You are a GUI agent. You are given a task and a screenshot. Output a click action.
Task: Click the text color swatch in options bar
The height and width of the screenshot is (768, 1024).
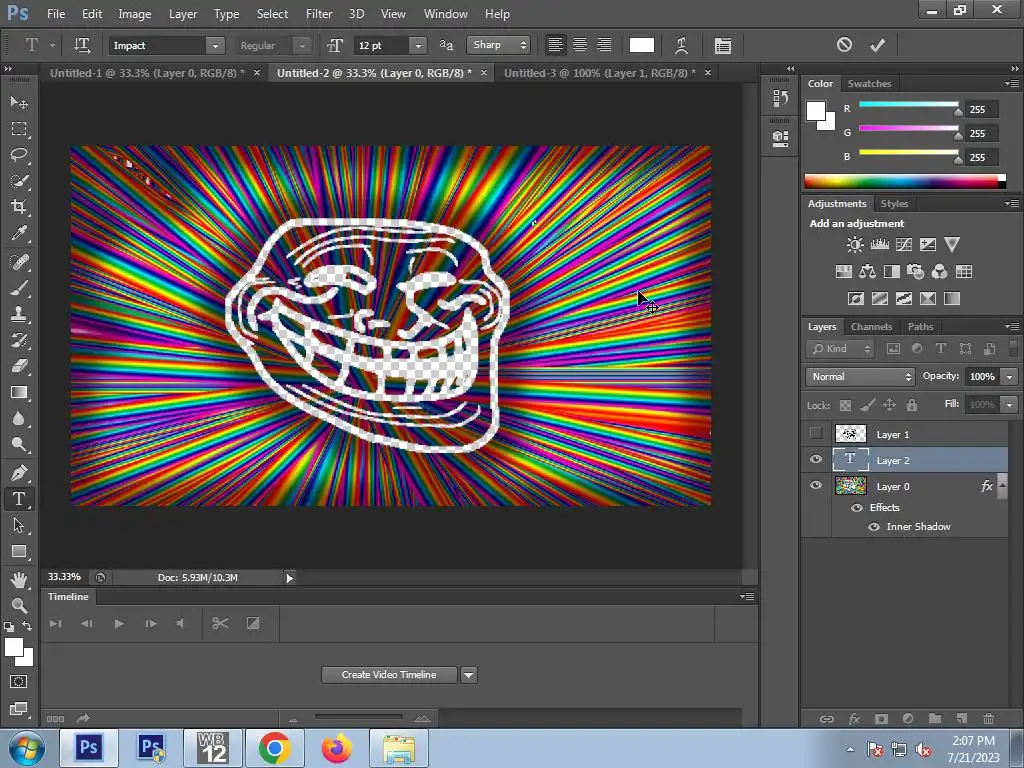[x=642, y=45]
